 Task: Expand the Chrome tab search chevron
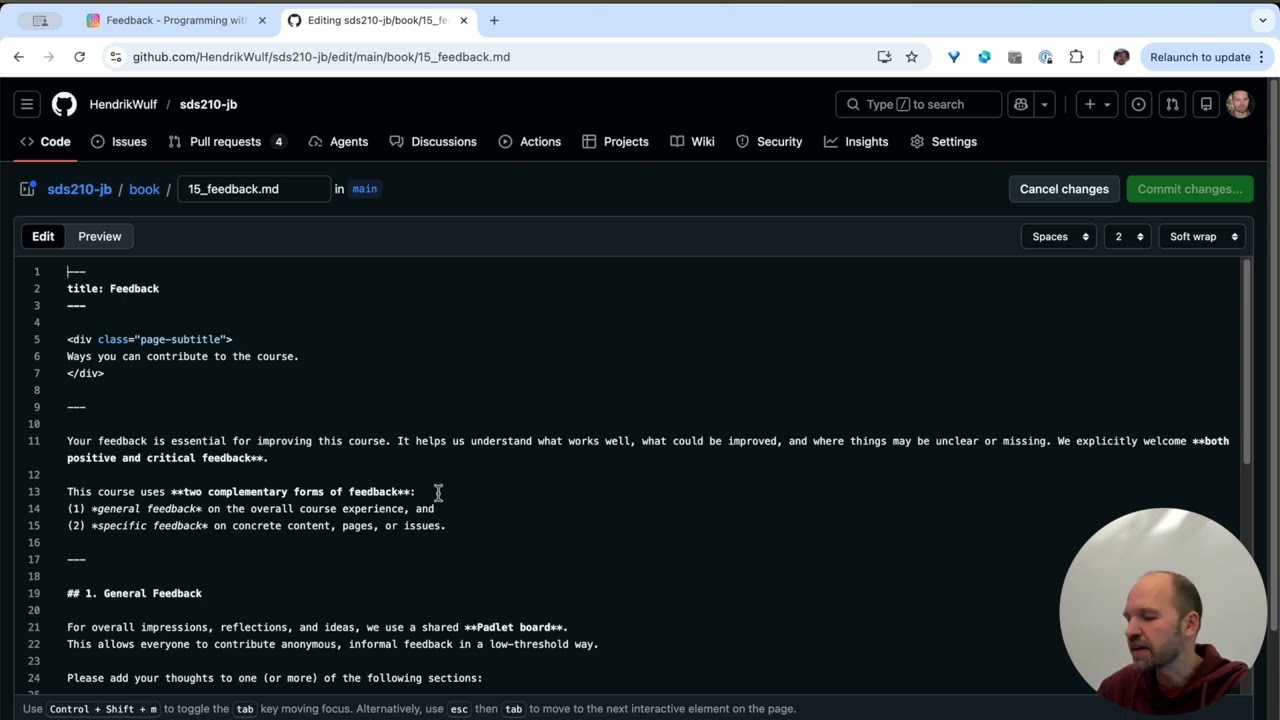click(1263, 20)
